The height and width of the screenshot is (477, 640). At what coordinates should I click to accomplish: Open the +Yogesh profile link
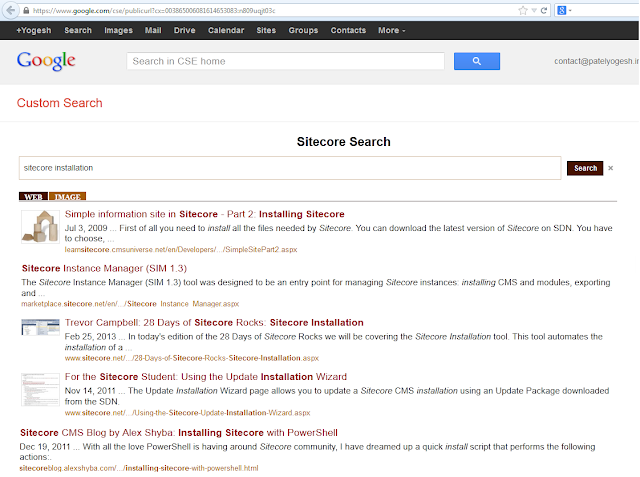[x=34, y=30]
